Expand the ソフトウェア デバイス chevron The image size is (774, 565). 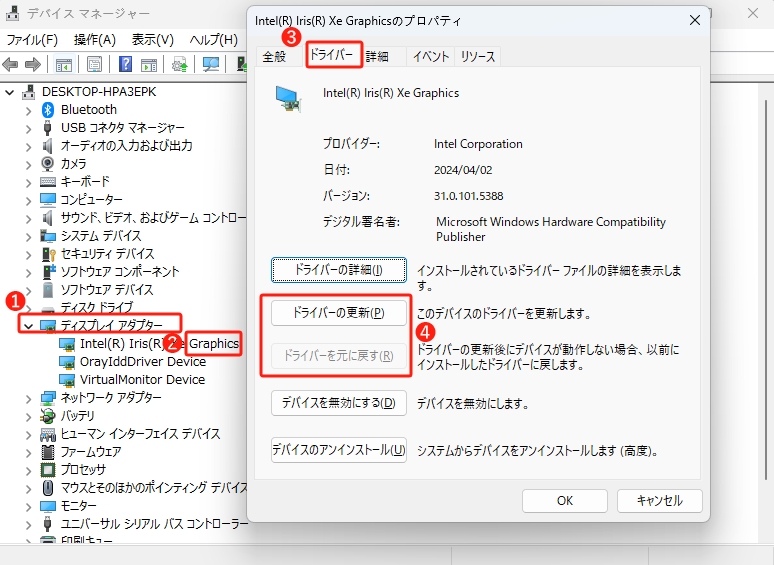click(x=29, y=290)
